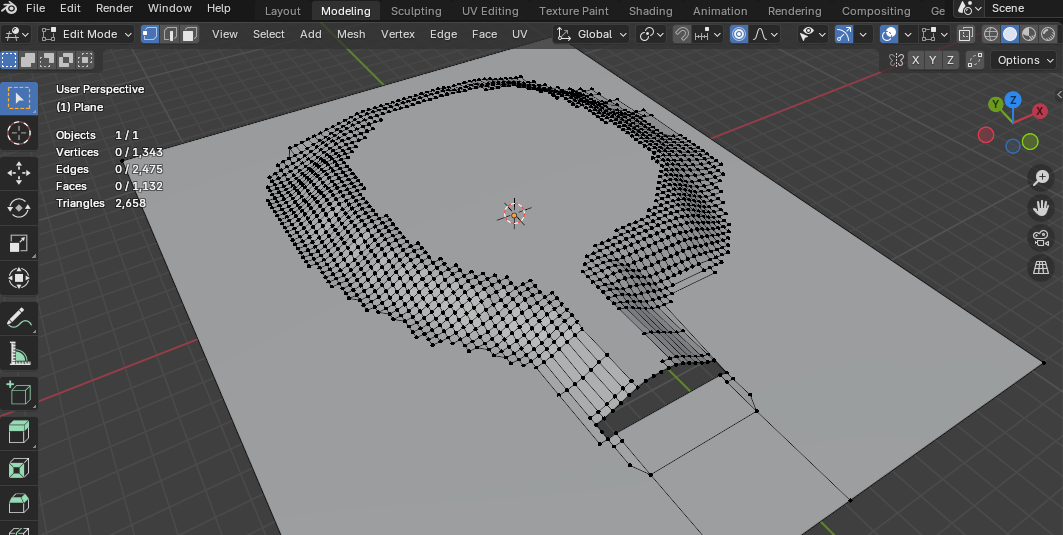The height and width of the screenshot is (535, 1063).
Task: Open selectability and visibility dropdown
Action: 812,34
